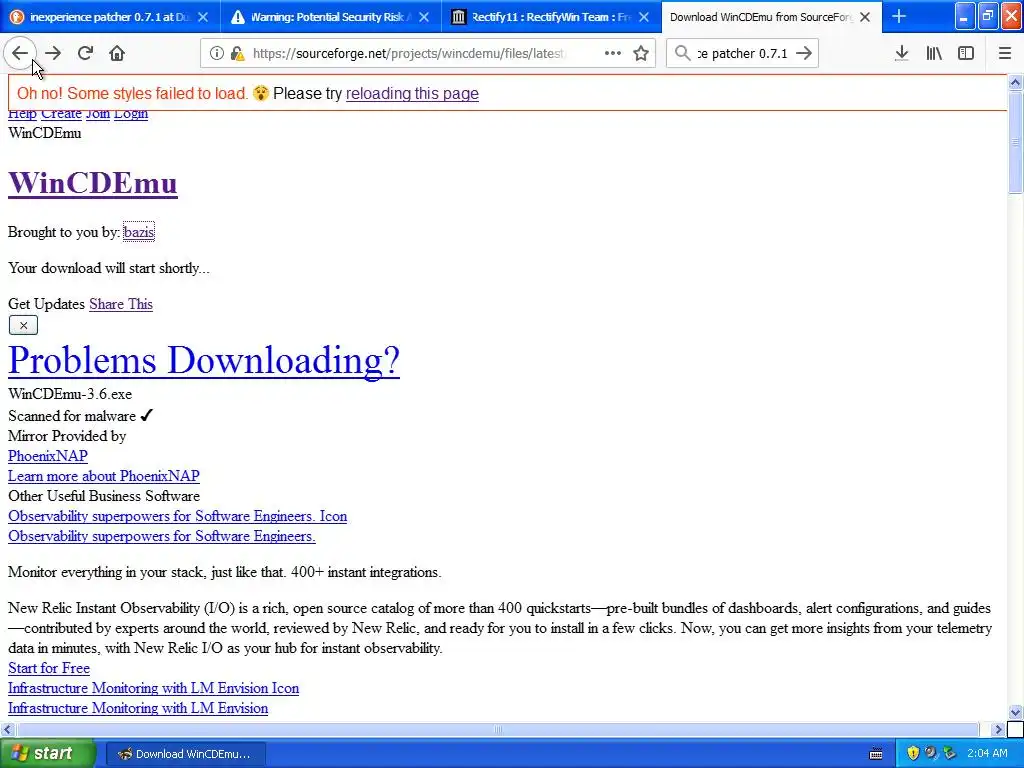Submit search with the arrow button

point(805,54)
